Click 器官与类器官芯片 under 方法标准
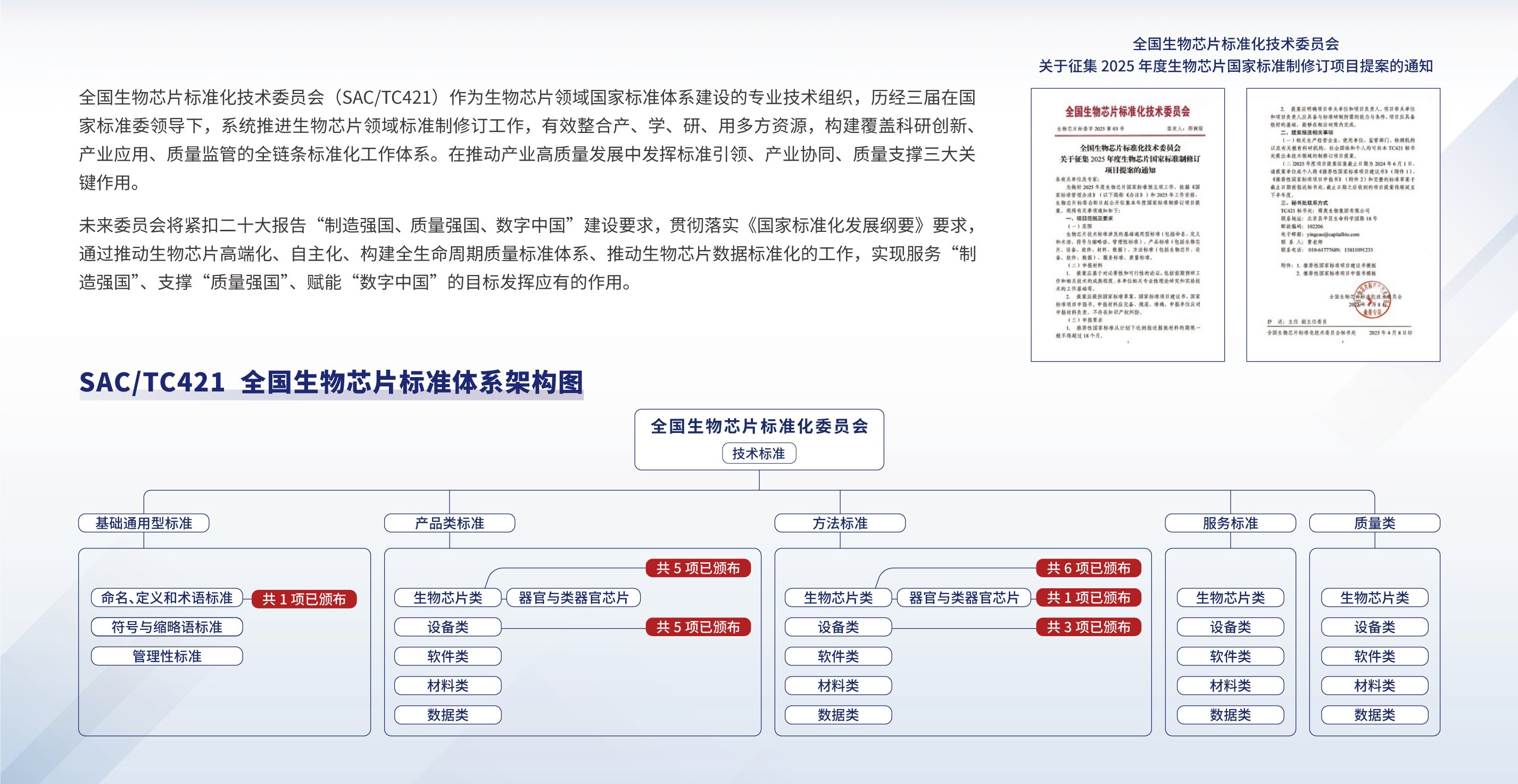1518x784 pixels. [964, 598]
